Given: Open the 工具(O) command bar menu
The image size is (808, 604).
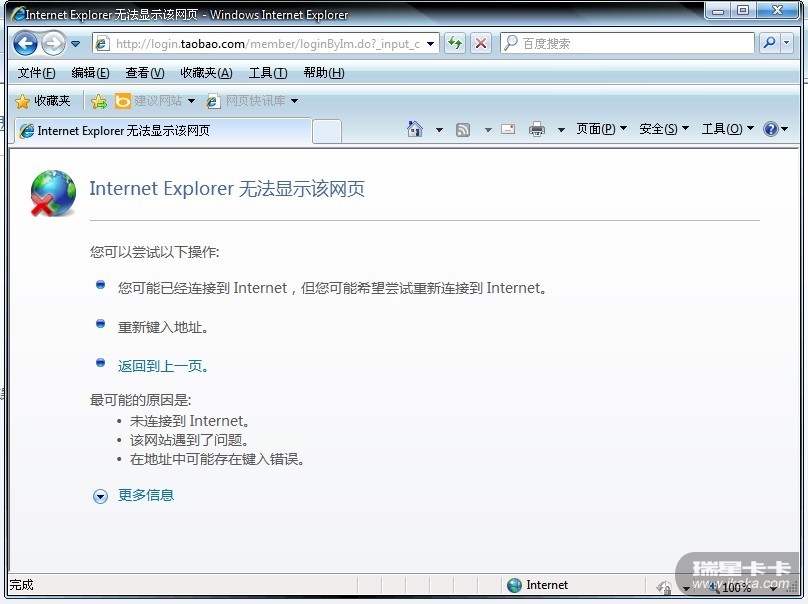Looking at the screenshot, I should click(x=728, y=129).
